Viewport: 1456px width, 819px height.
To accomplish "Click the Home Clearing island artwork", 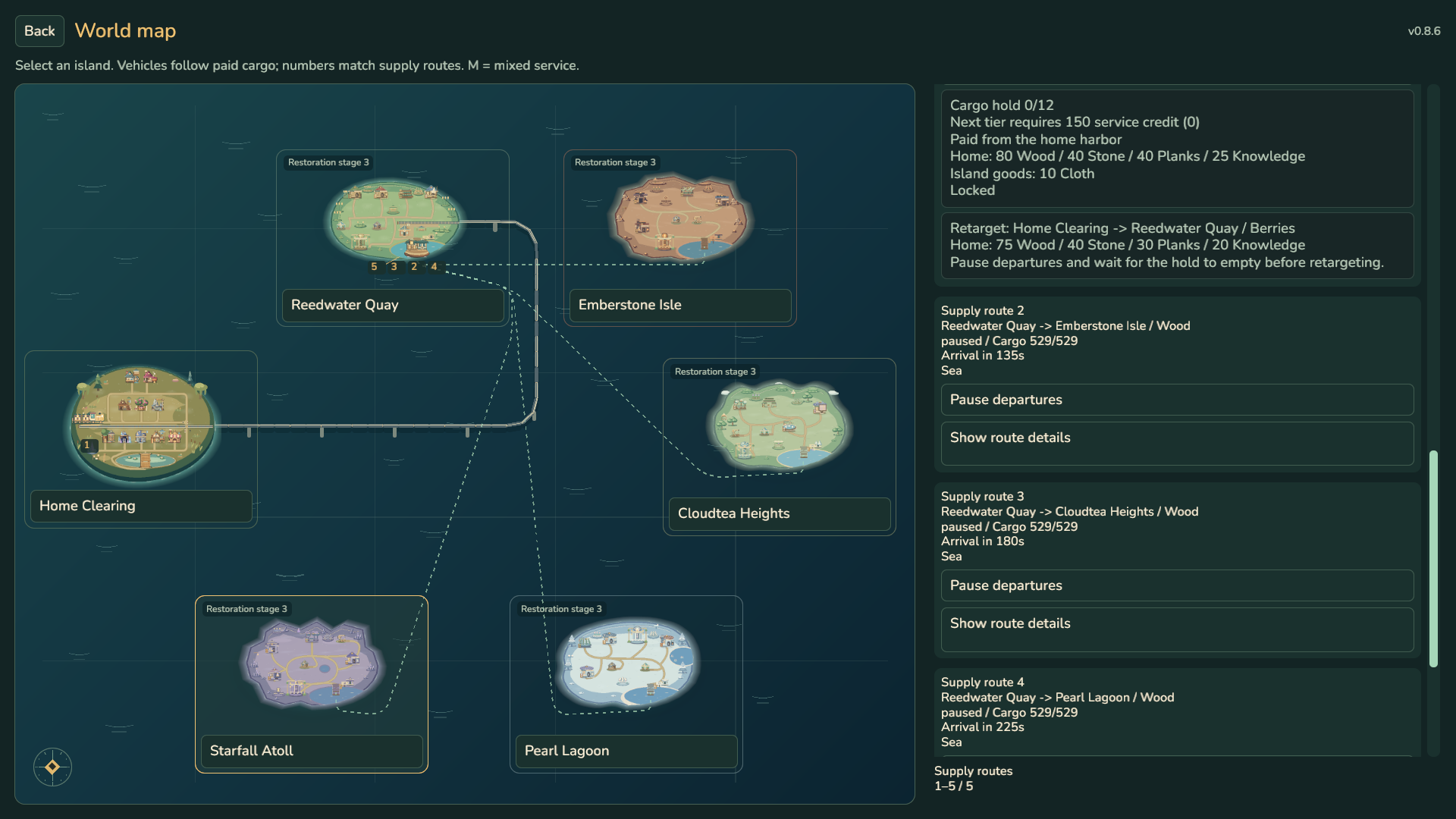I will tap(141, 425).
